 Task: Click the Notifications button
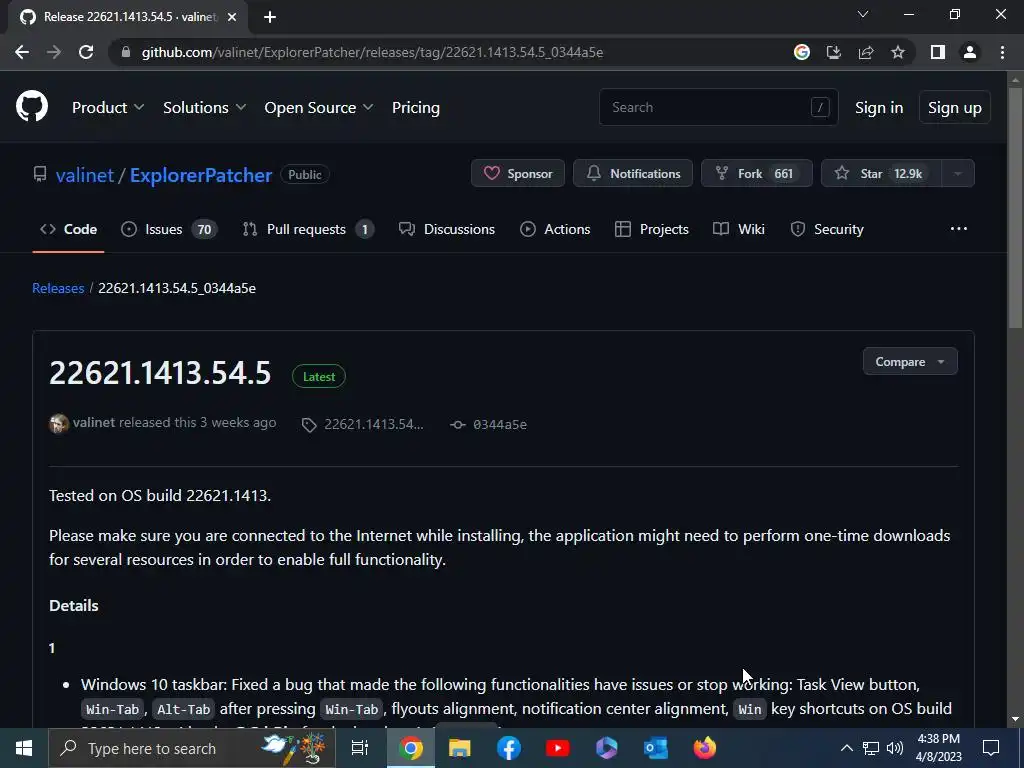(633, 174)
